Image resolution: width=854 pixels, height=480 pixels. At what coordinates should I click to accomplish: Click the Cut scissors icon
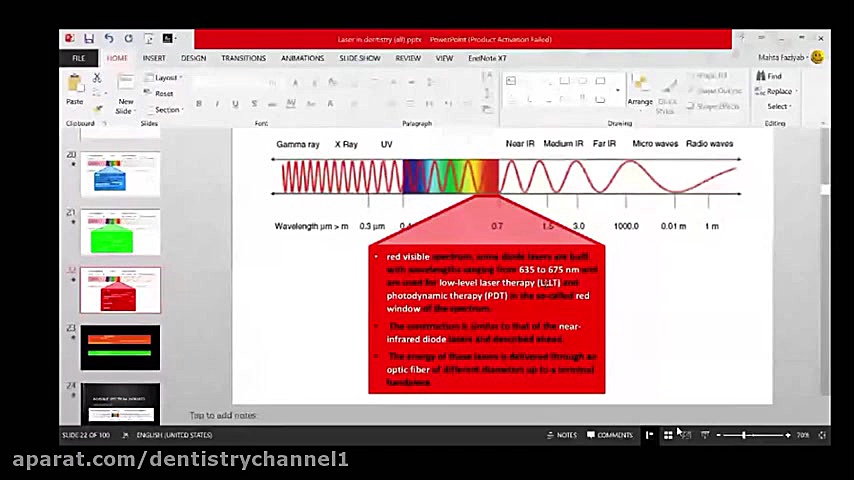[x=97, y=78]
